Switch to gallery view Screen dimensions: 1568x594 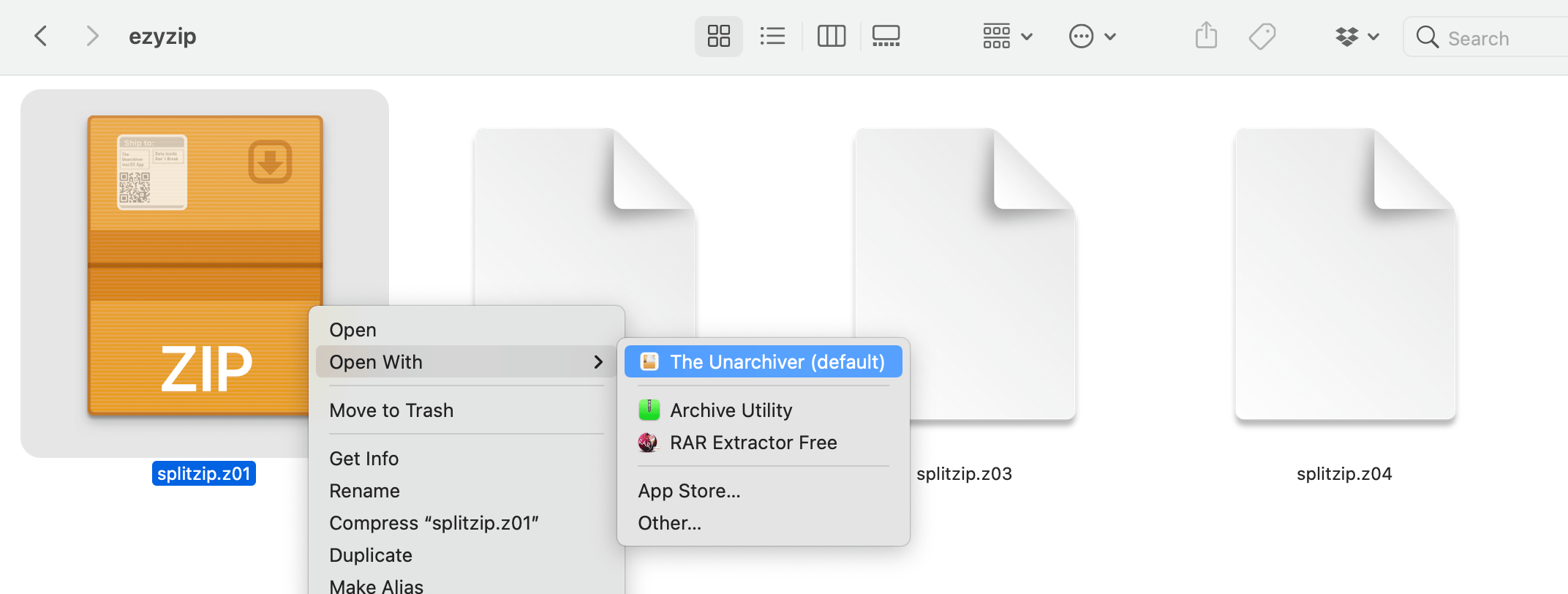(886, 36)
